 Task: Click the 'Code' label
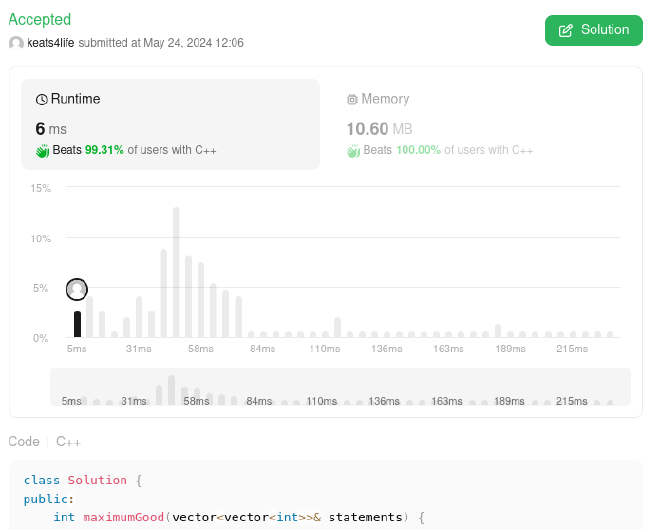[x=24, y=441]
